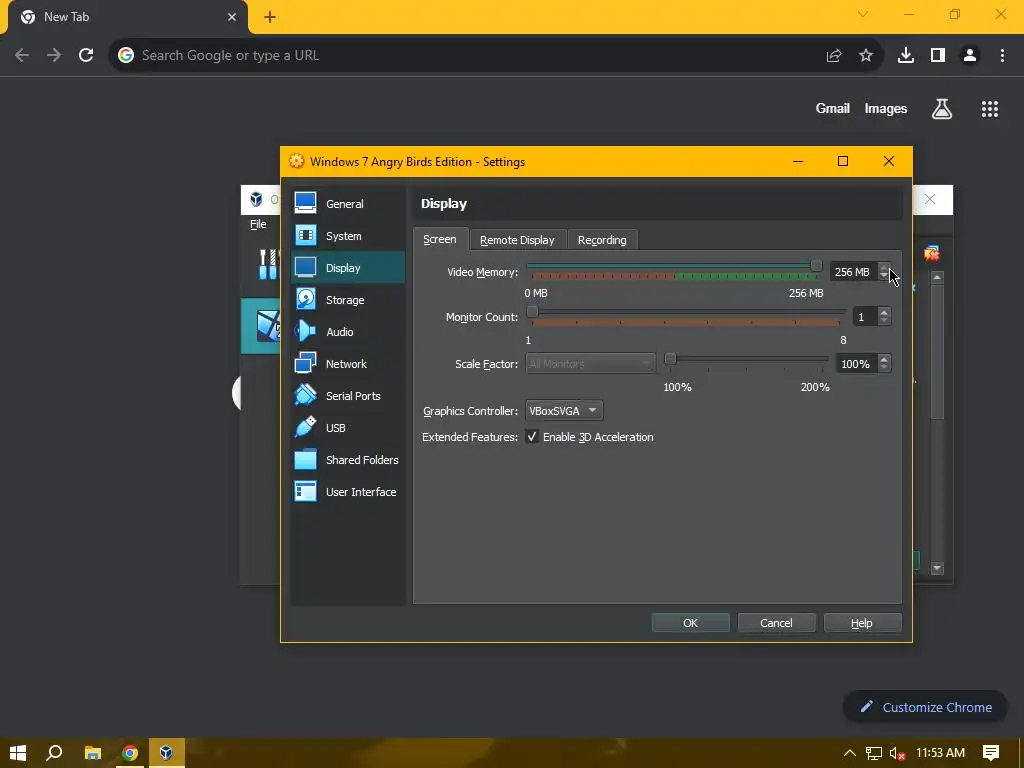This screenshot has height=768, width=1024.
Task: Select Display settings category
Action: pos(347,268)
